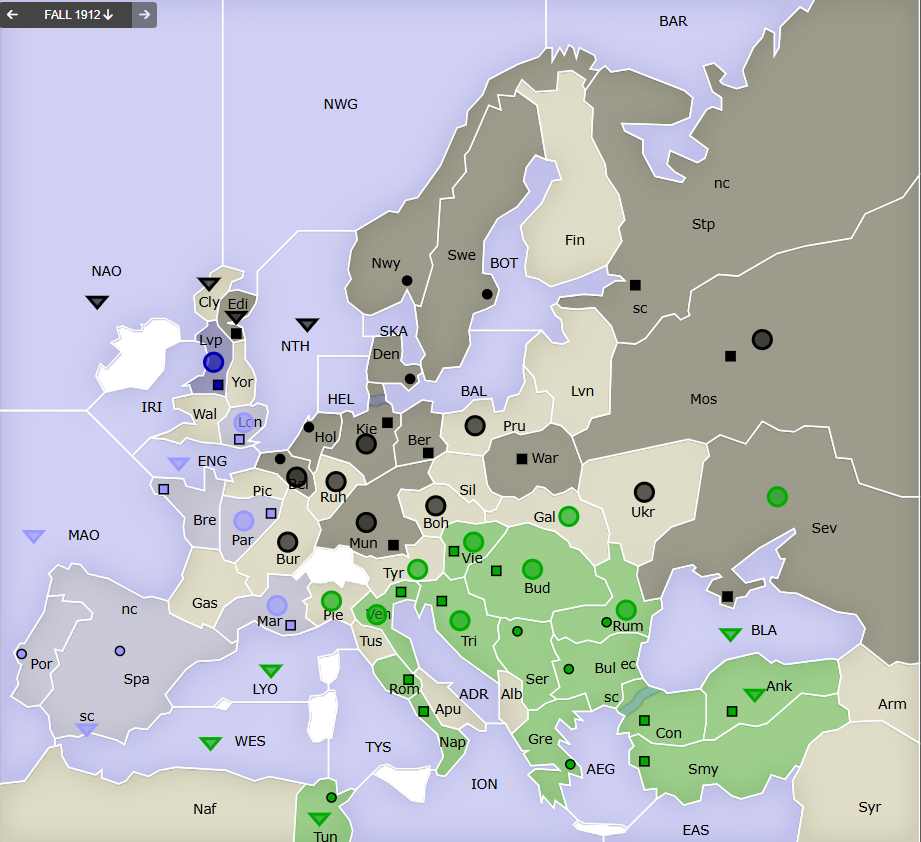This screenshot has height=842, width=921.
Task: Select the black army in Boh
Action: [435, 506]
